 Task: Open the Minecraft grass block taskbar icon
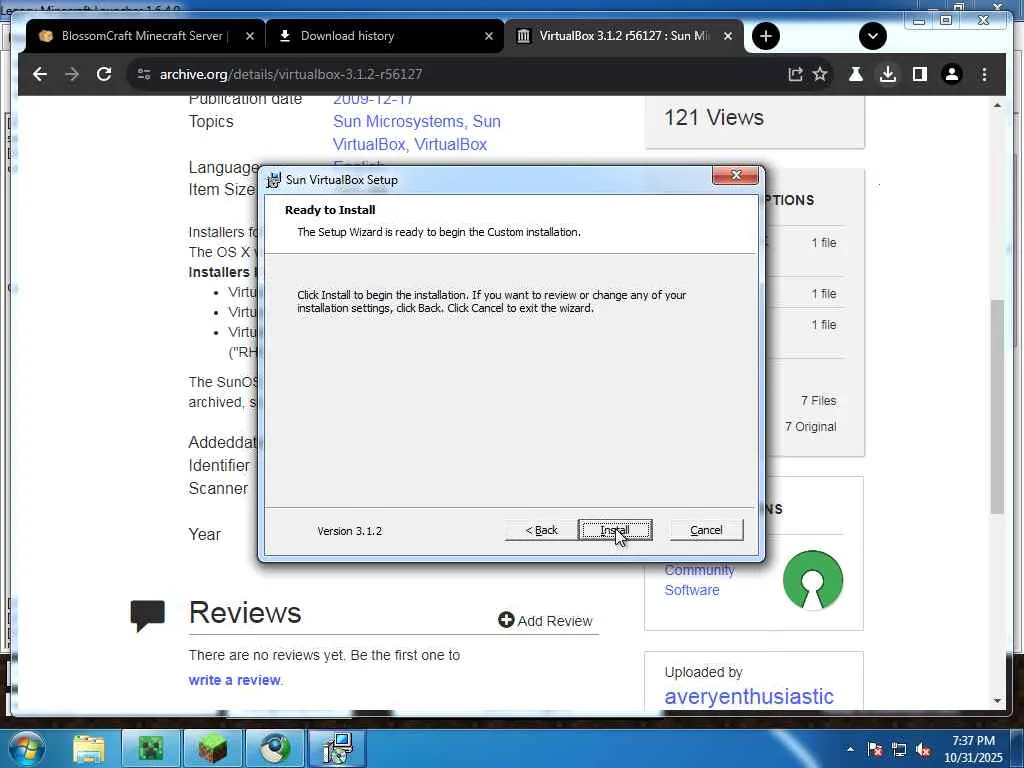click(212, 748)
